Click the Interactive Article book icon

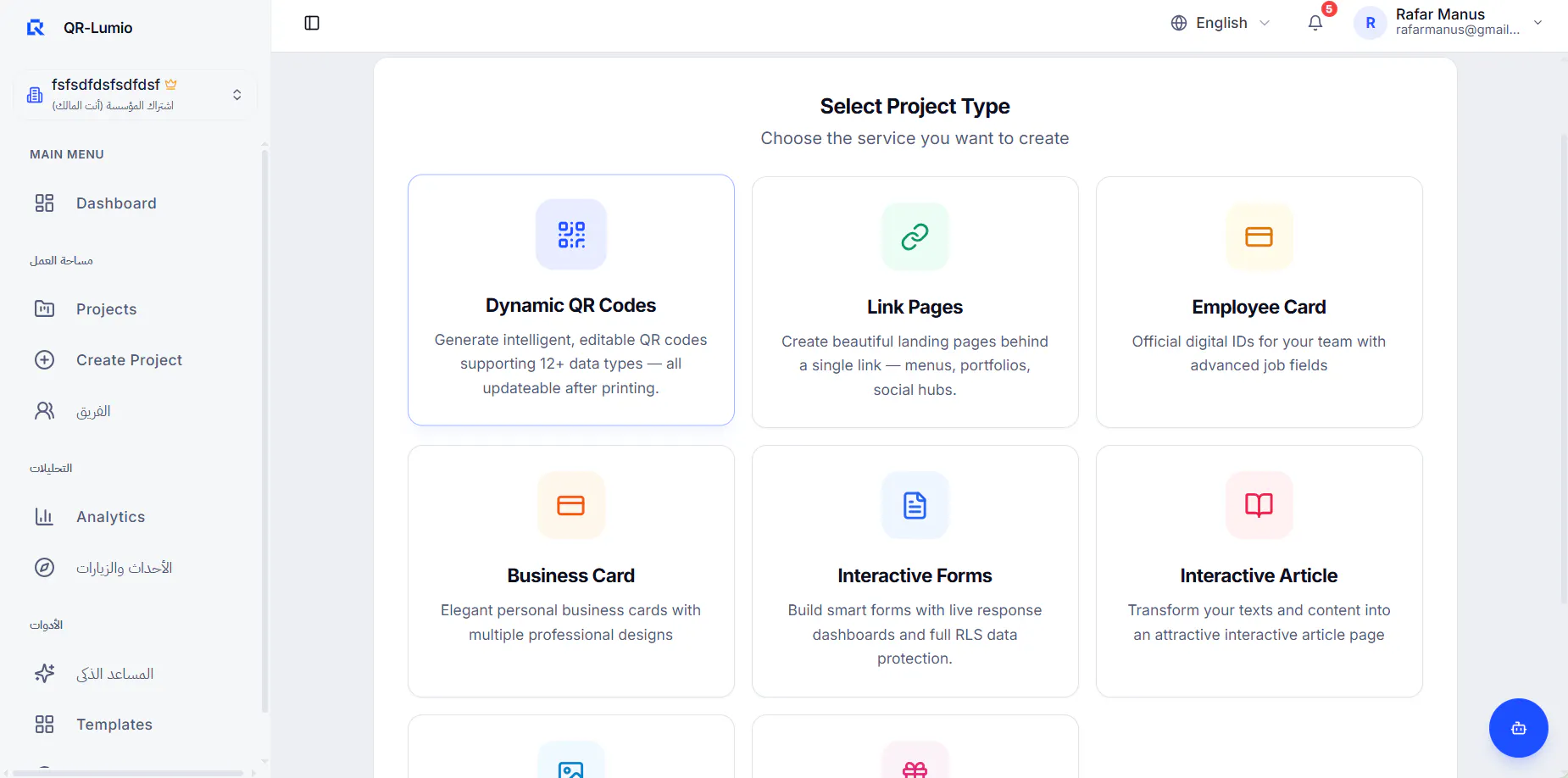[1259, 505]
